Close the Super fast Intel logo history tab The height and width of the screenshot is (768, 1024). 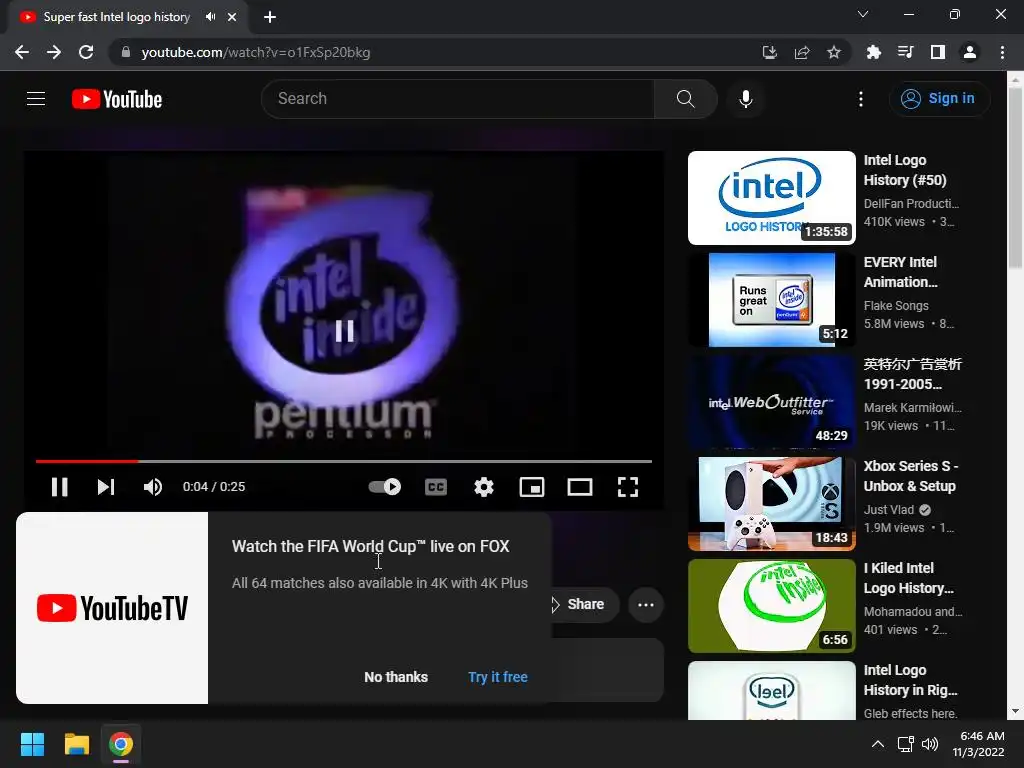tap(232, 17)
